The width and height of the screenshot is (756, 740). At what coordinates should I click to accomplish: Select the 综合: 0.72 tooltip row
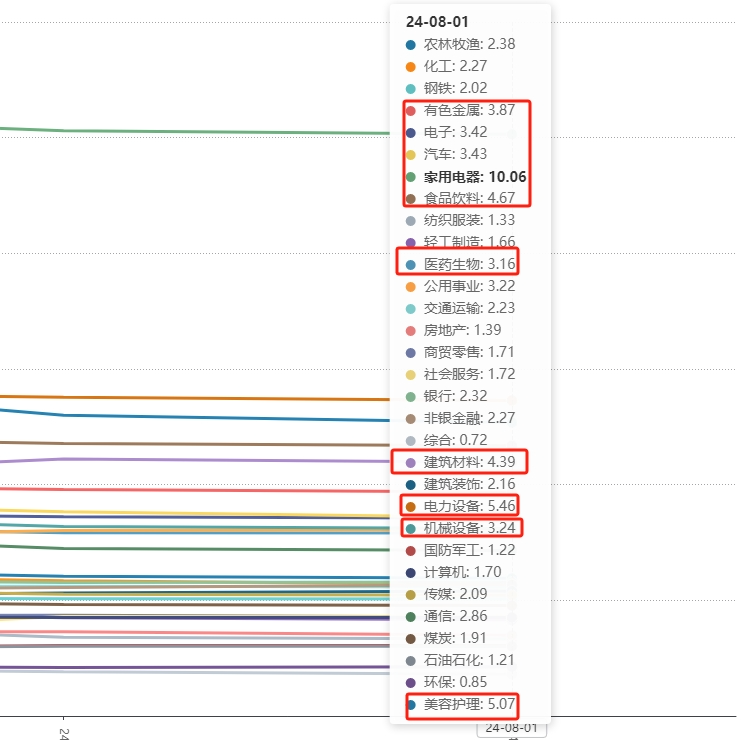coord(446,440)
